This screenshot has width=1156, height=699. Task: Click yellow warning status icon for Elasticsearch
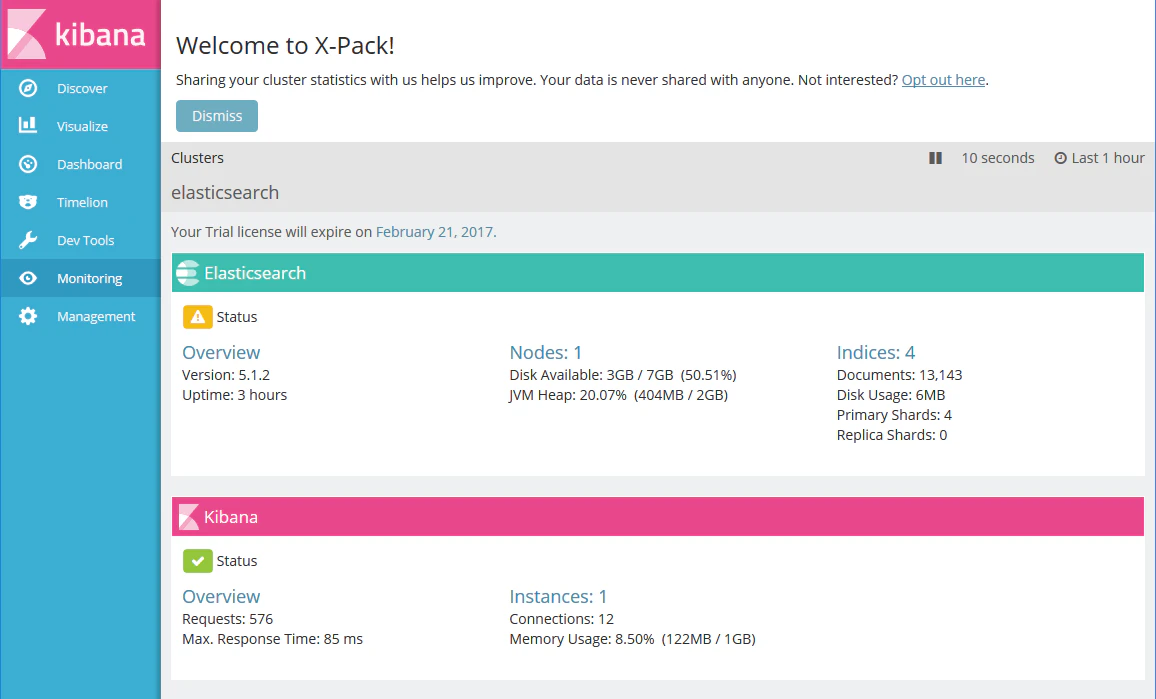(198, 316)
